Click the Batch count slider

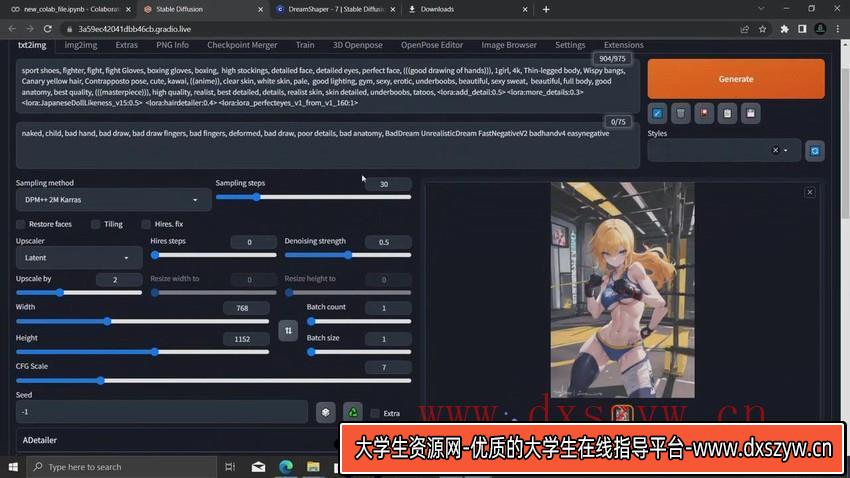coord(359,321)
